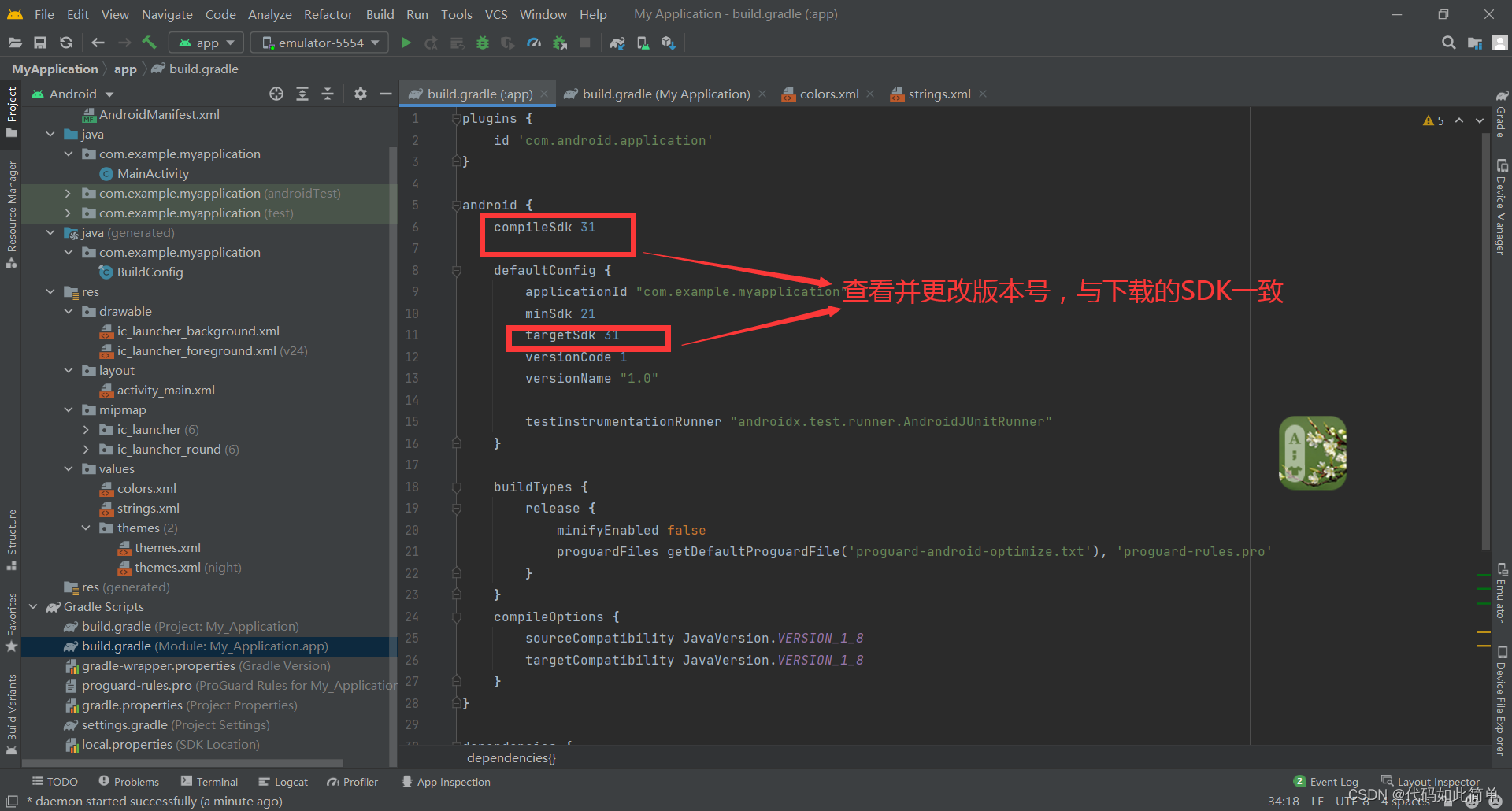Search everywhere with the magnifier icon

pyautogui.click(x=1448, y=43)
